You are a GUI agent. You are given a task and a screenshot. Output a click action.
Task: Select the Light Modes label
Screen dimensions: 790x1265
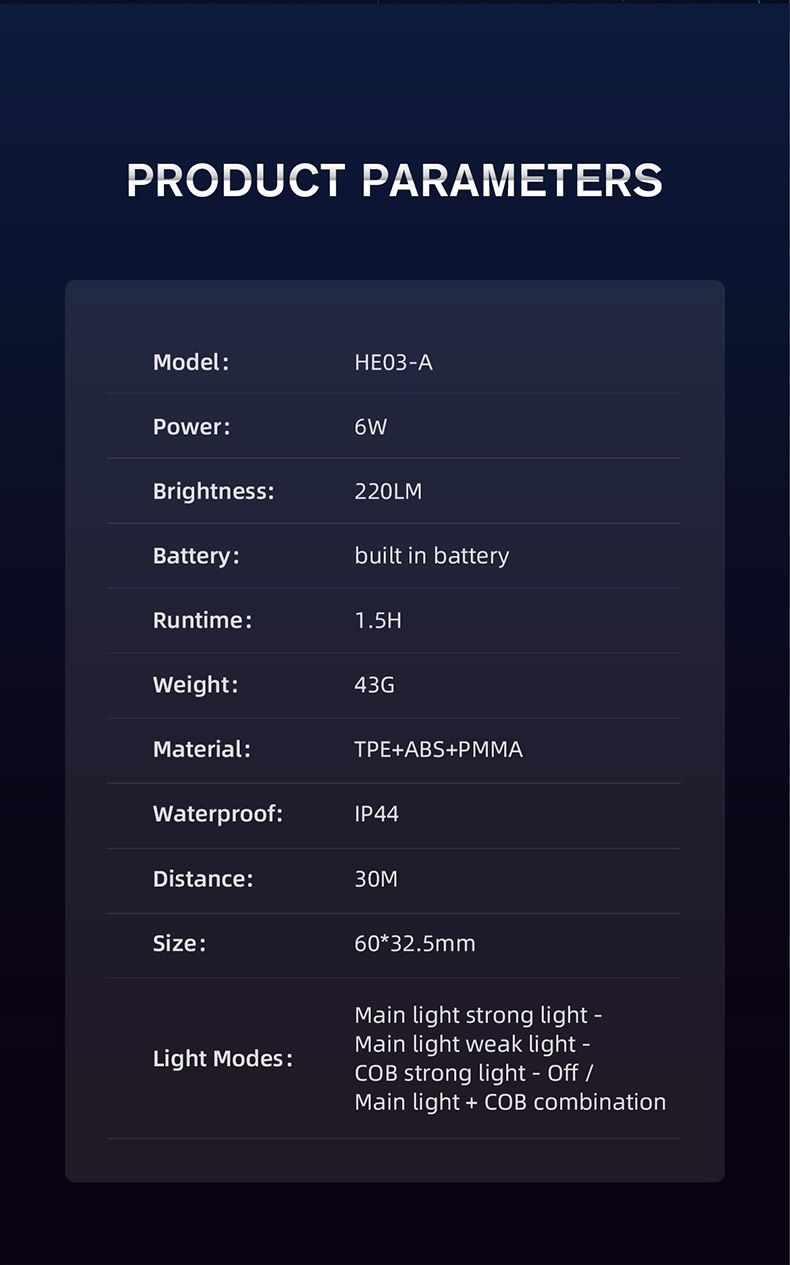click(222, 1059)
